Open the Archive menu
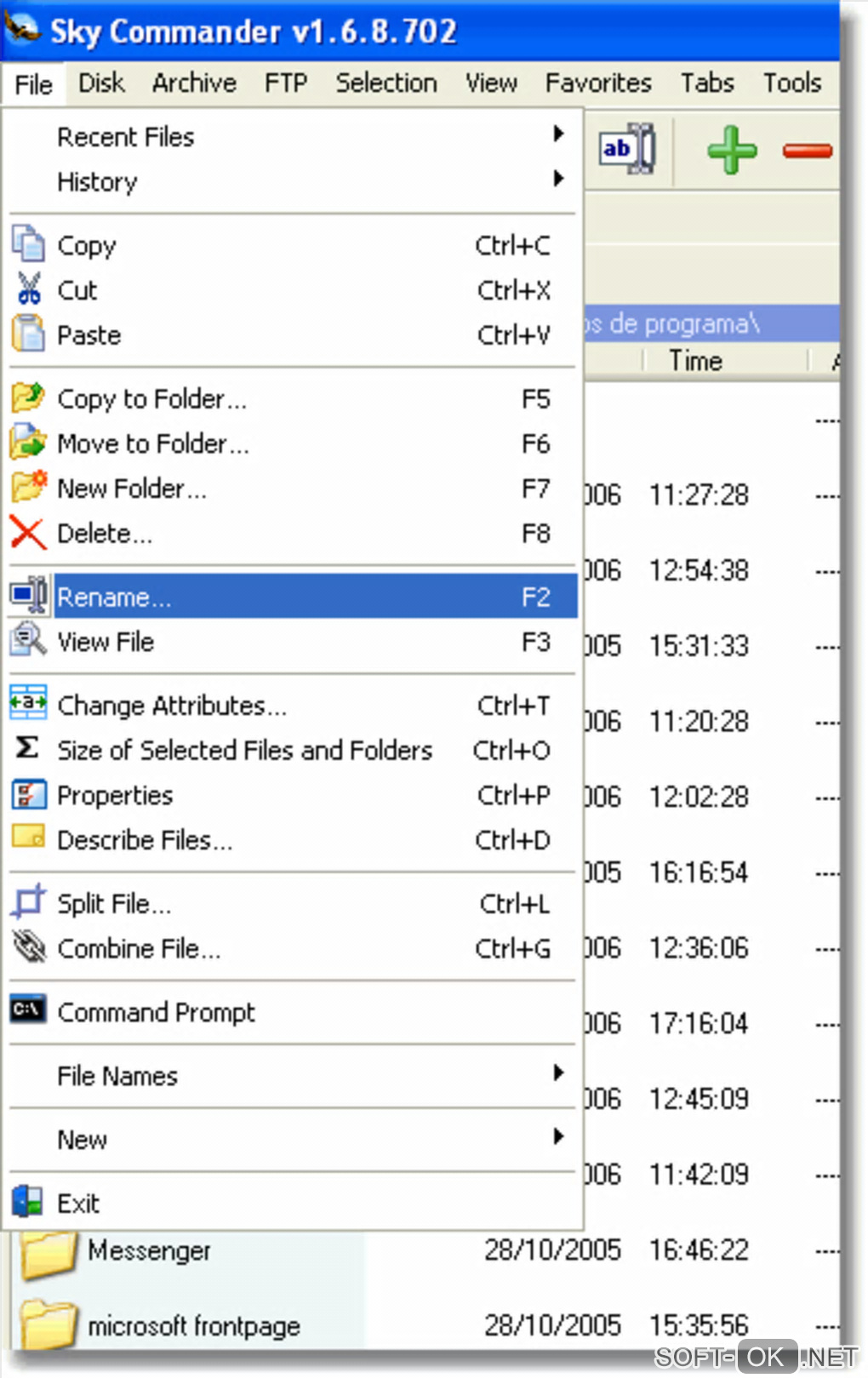 (194, 83)
